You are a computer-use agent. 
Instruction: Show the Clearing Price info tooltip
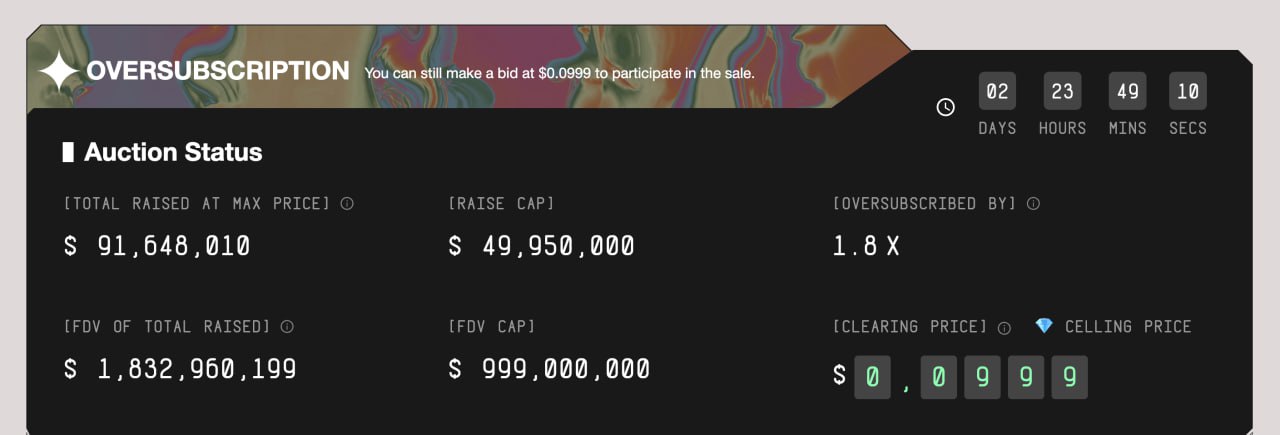point(1004,327)
